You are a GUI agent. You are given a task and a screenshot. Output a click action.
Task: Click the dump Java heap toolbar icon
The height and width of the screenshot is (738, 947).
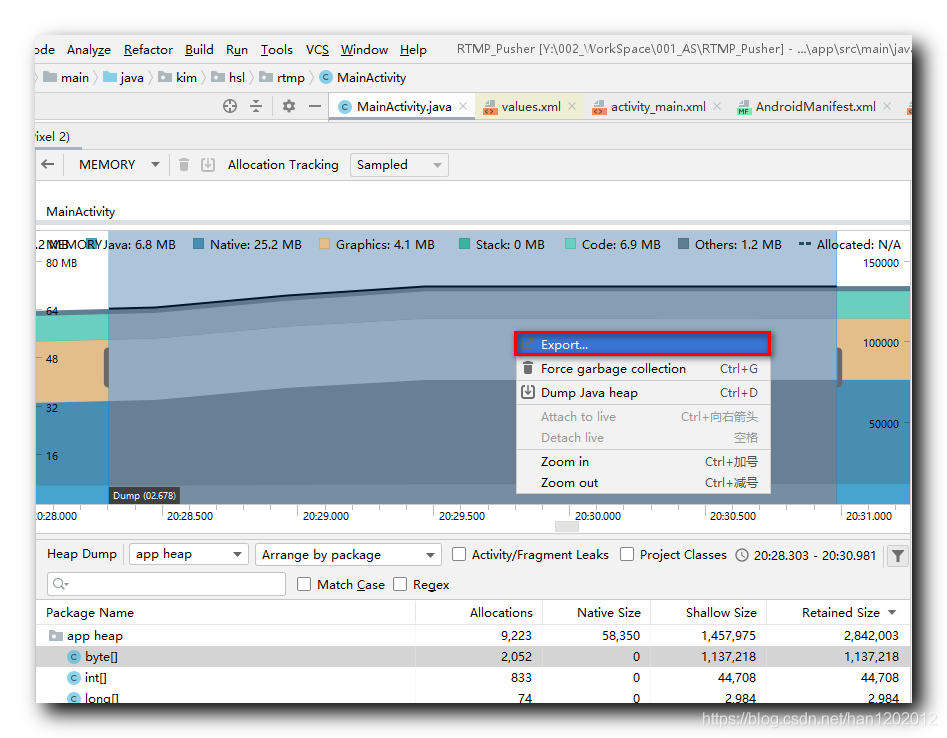(208, 164)
